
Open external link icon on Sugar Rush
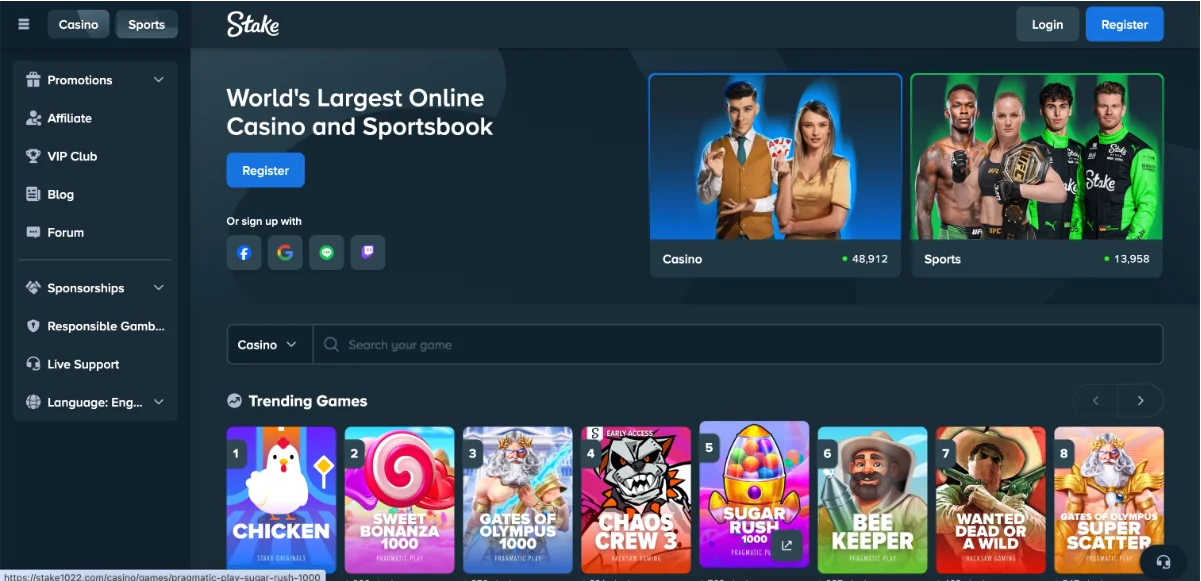[x=786, y=545]
